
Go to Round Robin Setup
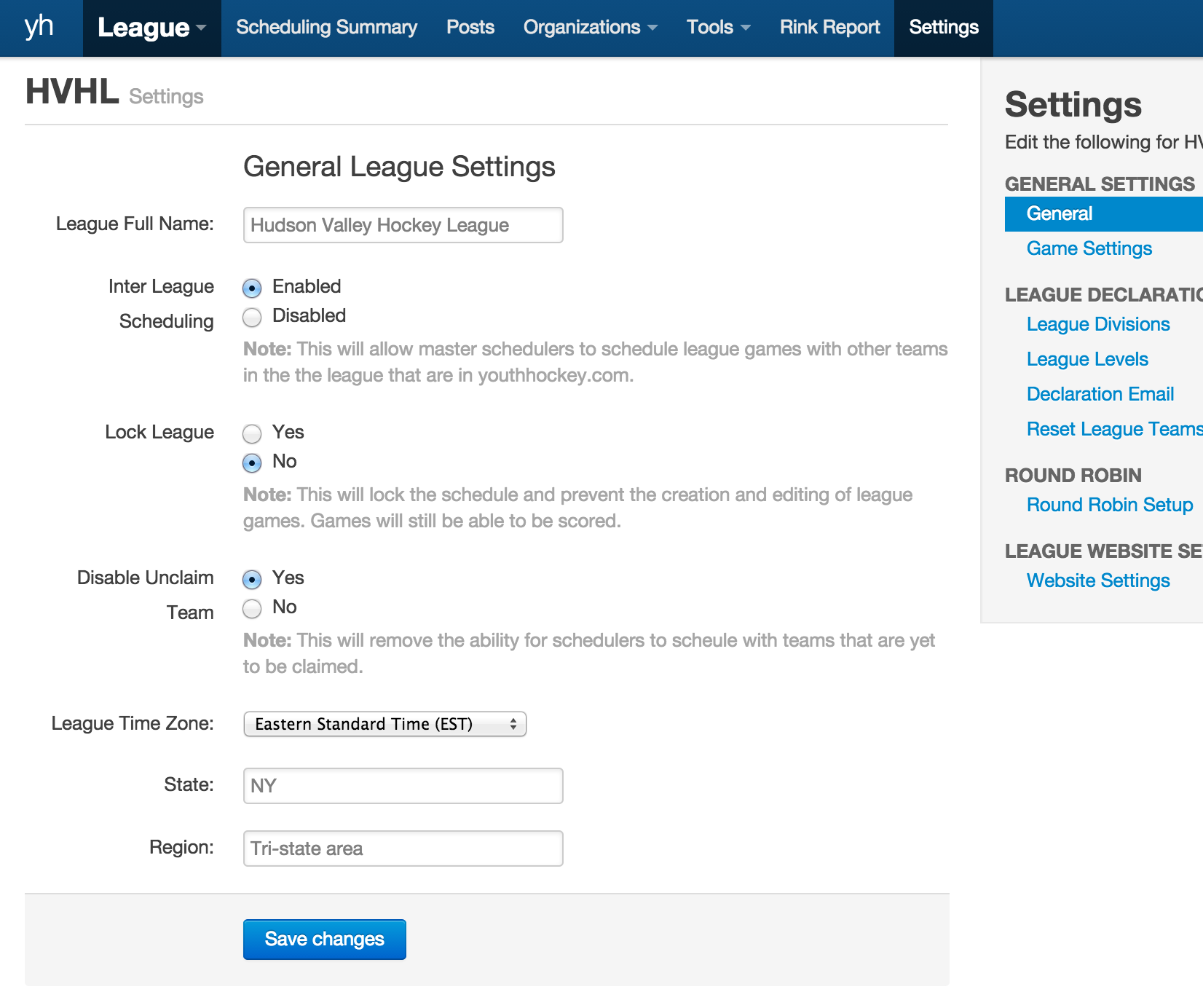tap(1109, 505)
